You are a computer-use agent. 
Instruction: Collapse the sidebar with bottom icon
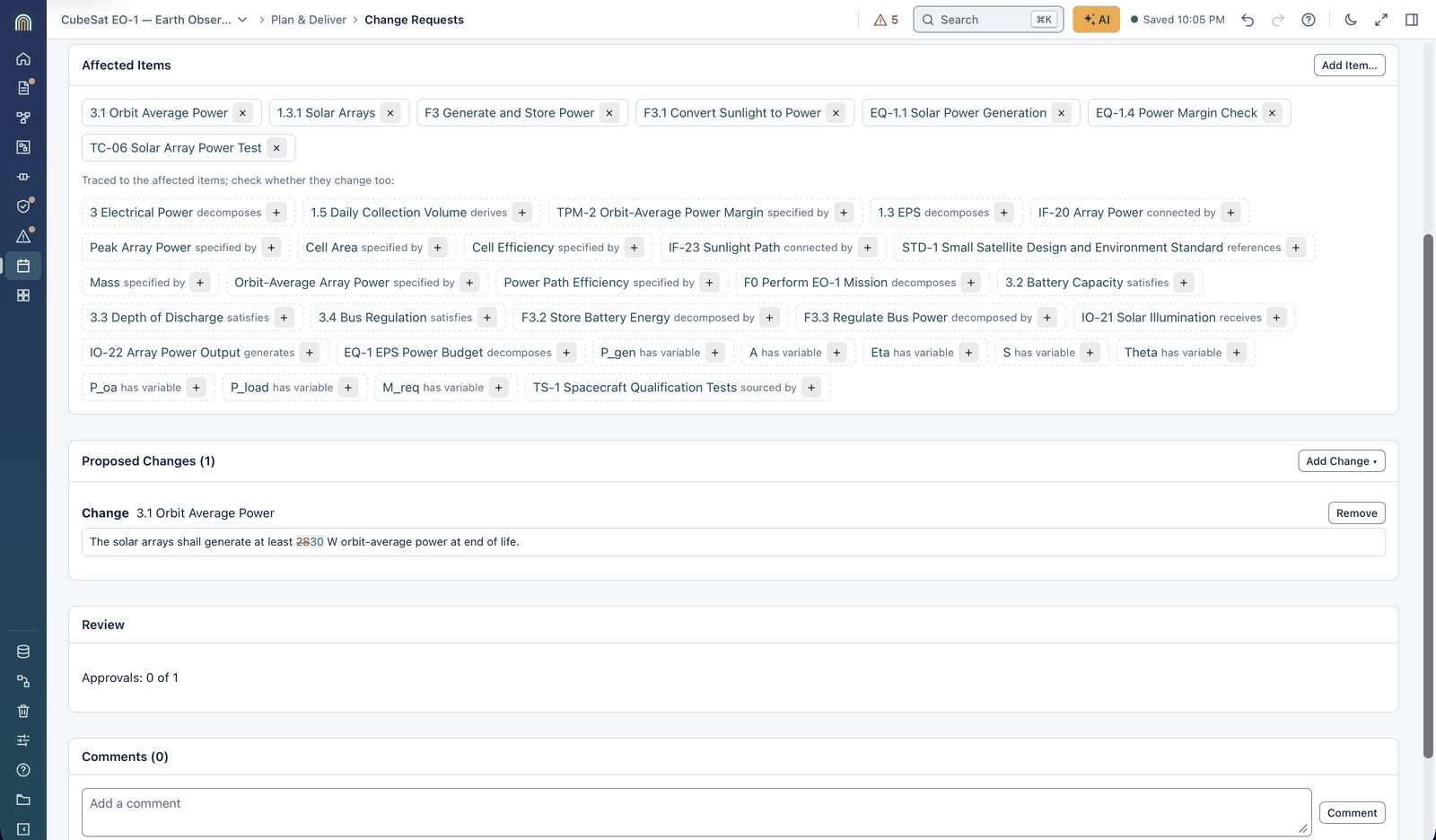coord(23,829)
